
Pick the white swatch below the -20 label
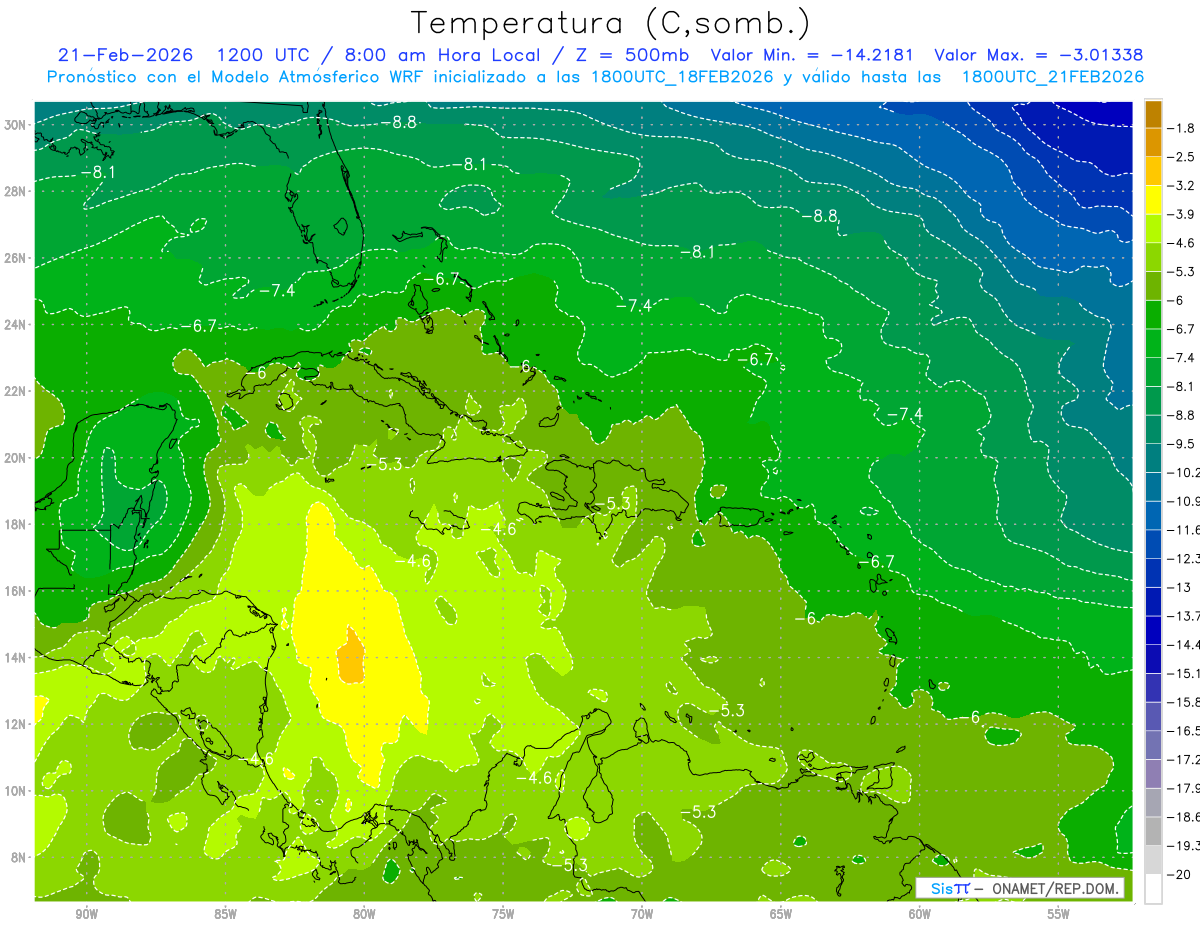tap(1153, 888)
